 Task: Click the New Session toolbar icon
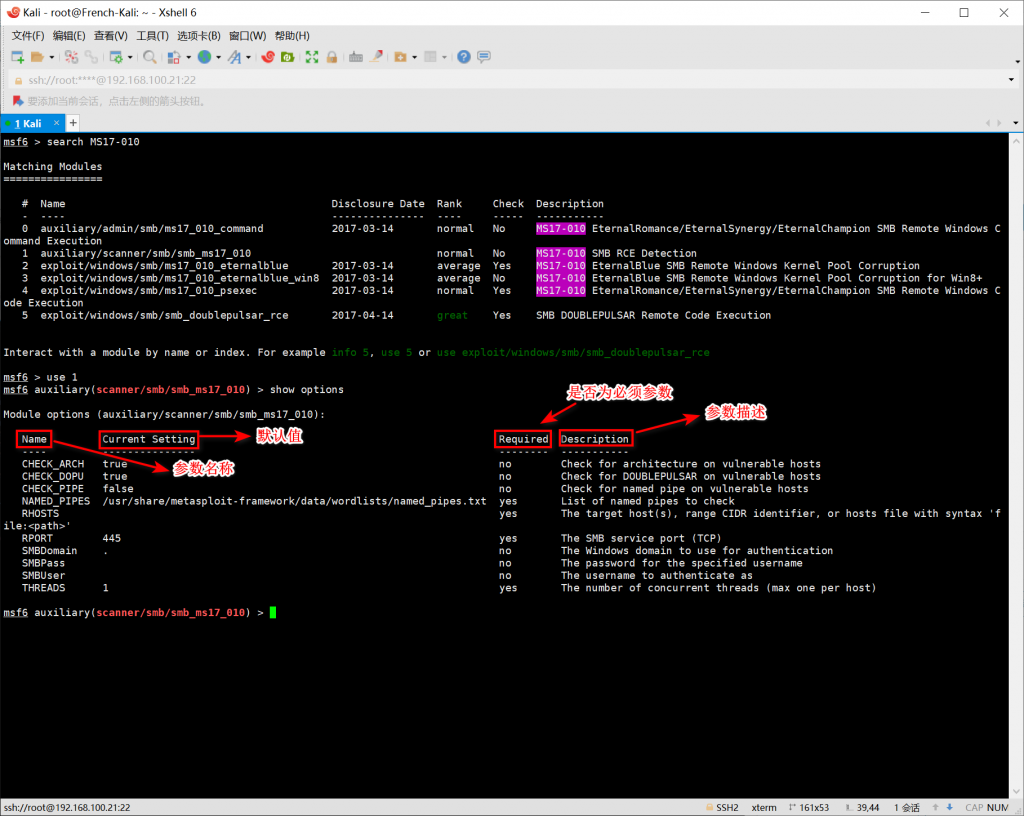pyautogui.click(x=18, y=57)
